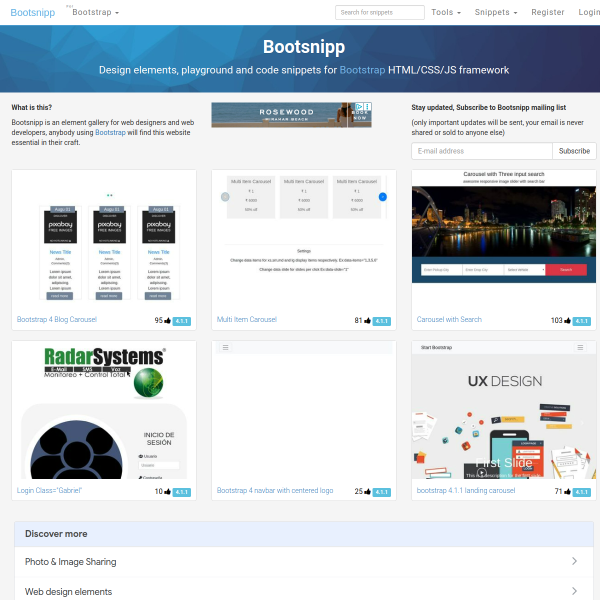The image size is (600, 600).
Task: Open the Bootstrap 4 Blog Carousel link
Action: click(57, 320)
